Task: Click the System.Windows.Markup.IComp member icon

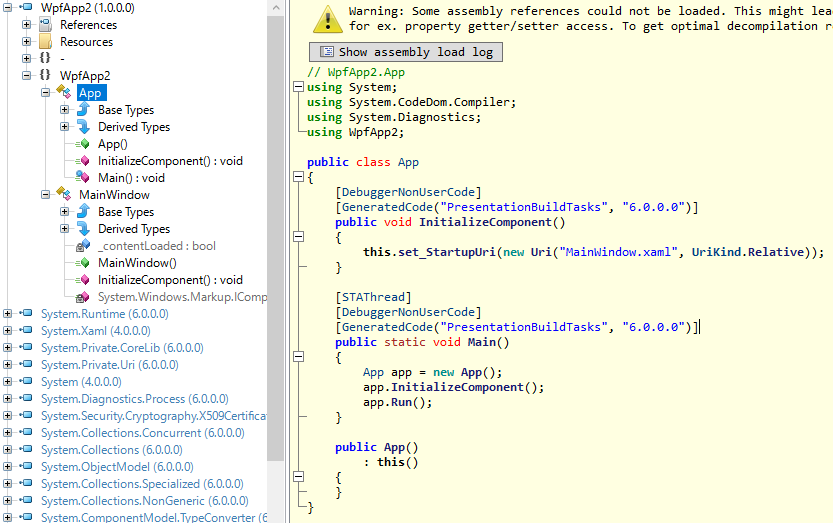Action: coord(82,297)
